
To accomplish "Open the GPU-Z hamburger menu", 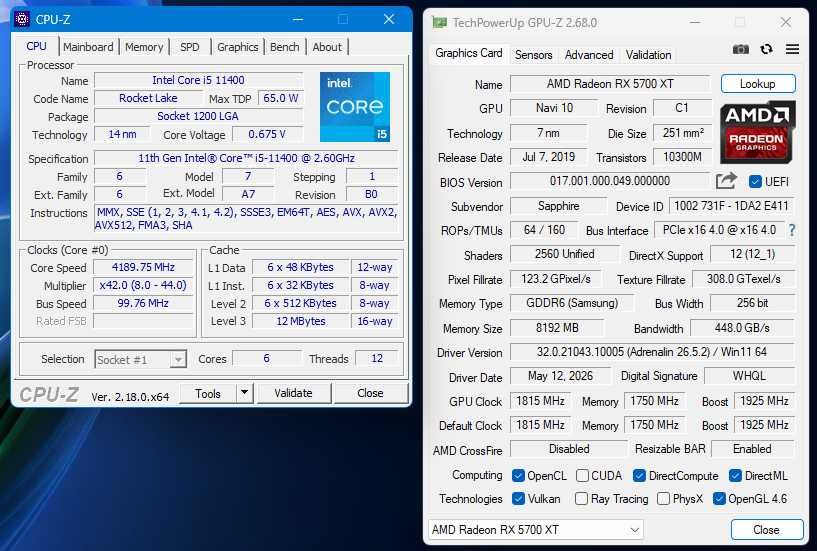I will tap(792, 50).
